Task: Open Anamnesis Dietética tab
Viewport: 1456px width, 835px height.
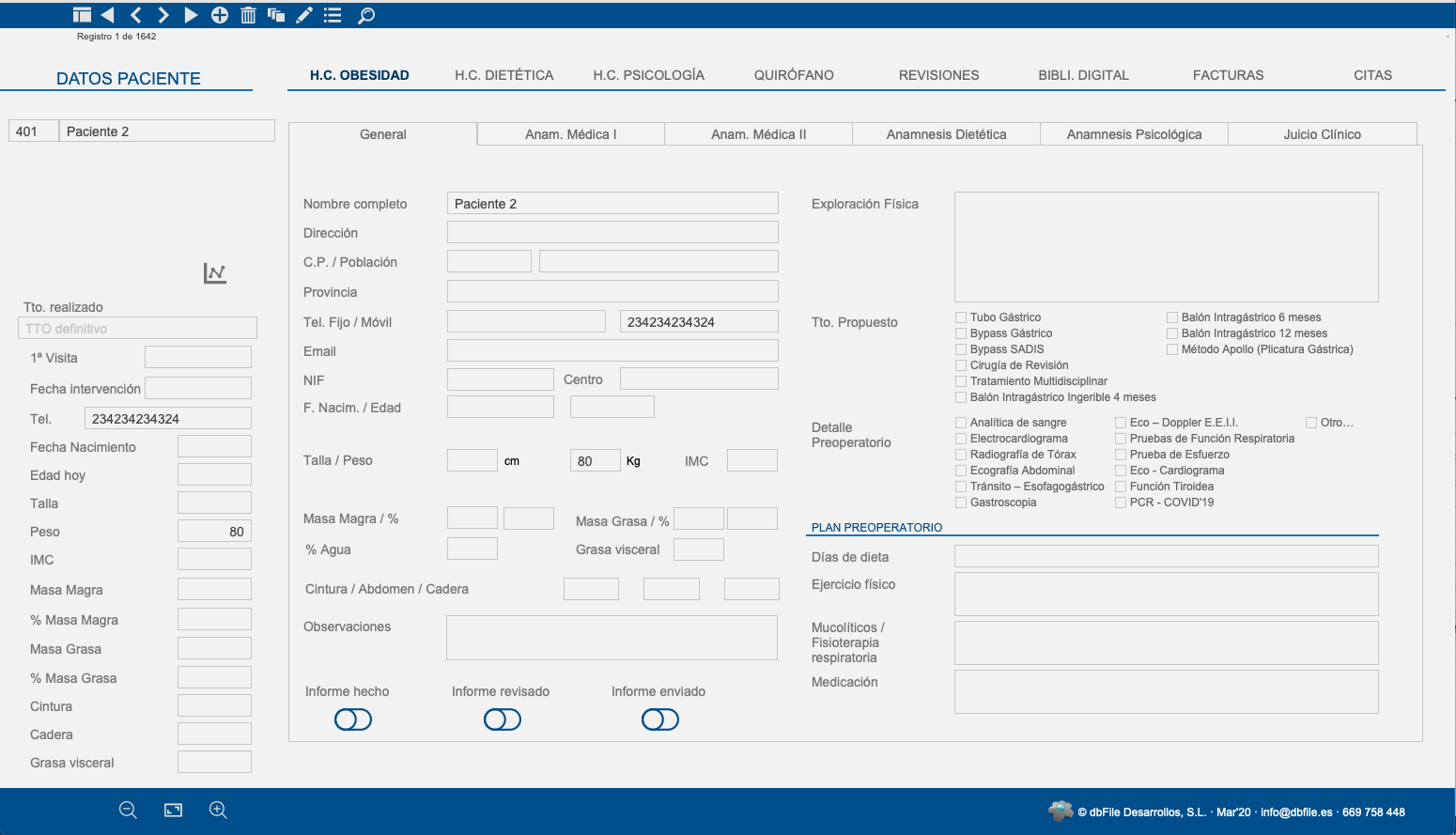Action: point(947,134)
